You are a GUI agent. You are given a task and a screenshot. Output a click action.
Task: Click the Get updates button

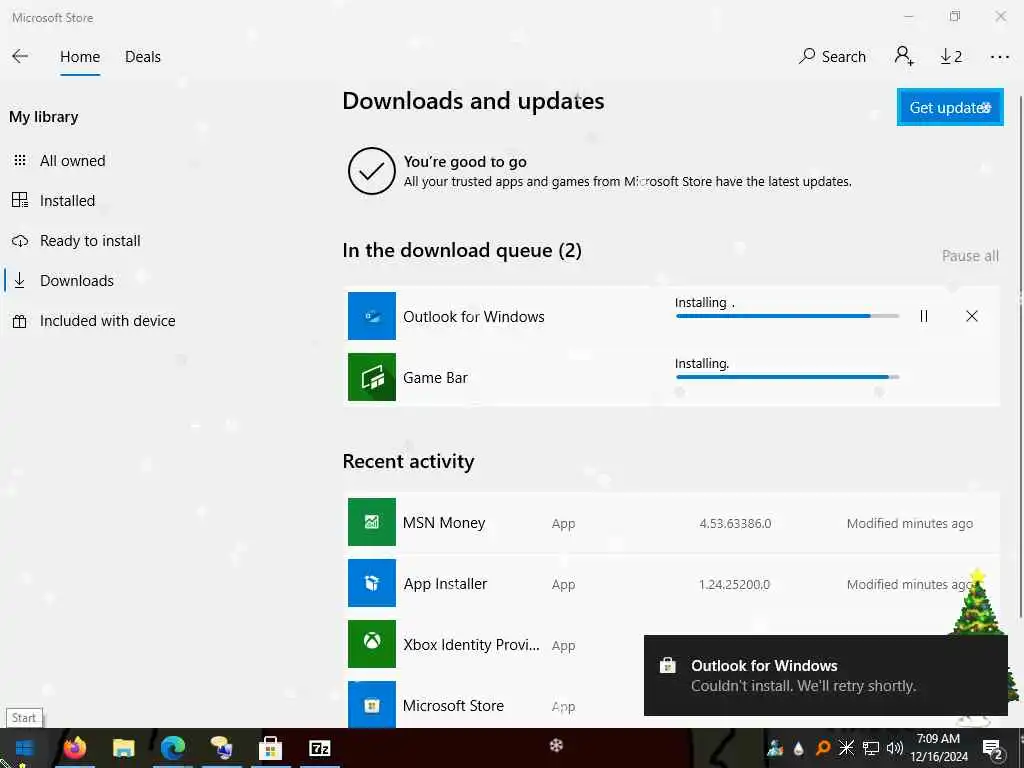[950, 107]
